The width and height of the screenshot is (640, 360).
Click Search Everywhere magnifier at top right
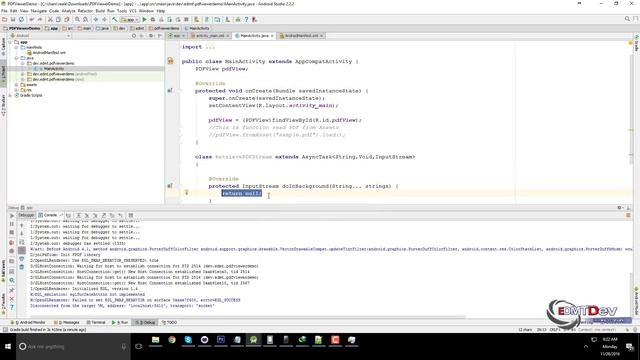(x=627, y=19)
